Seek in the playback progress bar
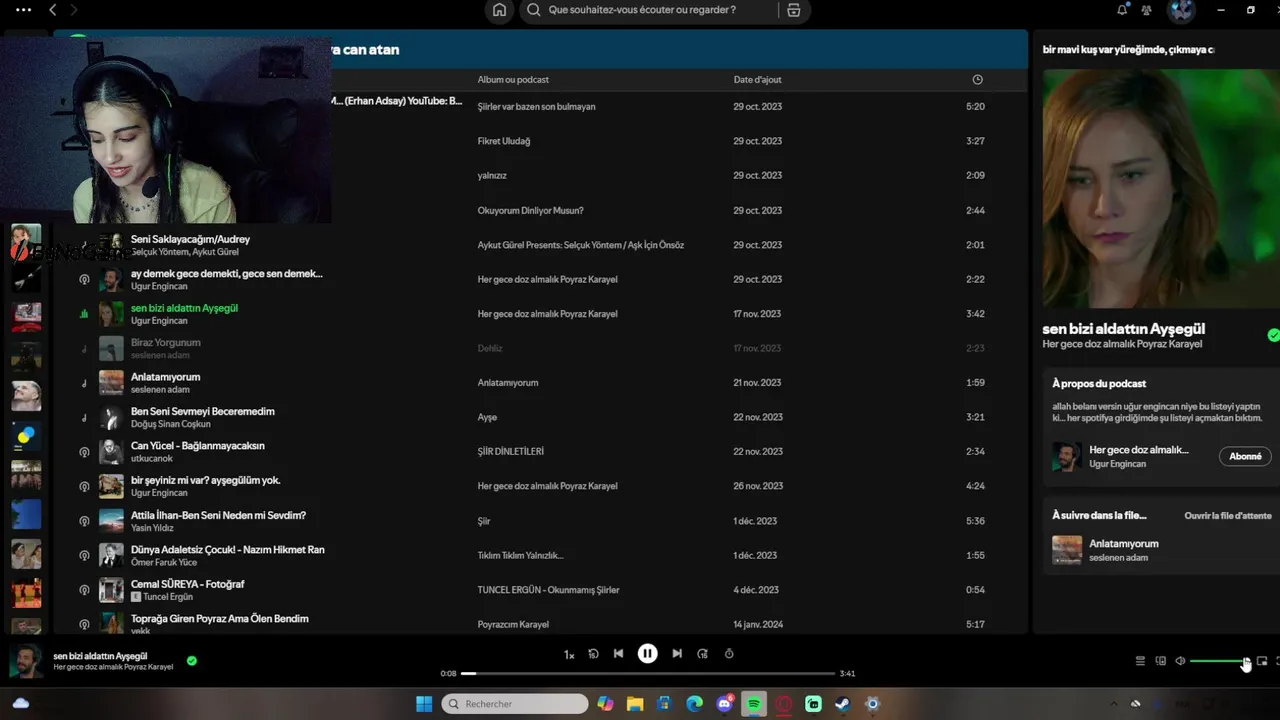1280x720 pixels. [x=648, y=673]
